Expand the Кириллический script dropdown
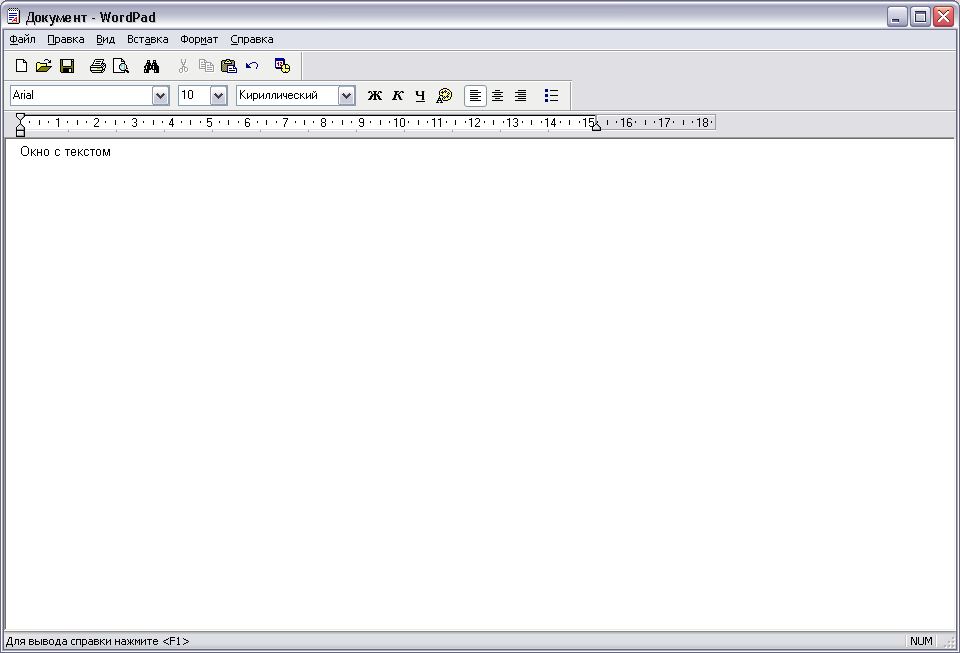The width and height of the screenshot is (960, 653). [x=347, y=95]
